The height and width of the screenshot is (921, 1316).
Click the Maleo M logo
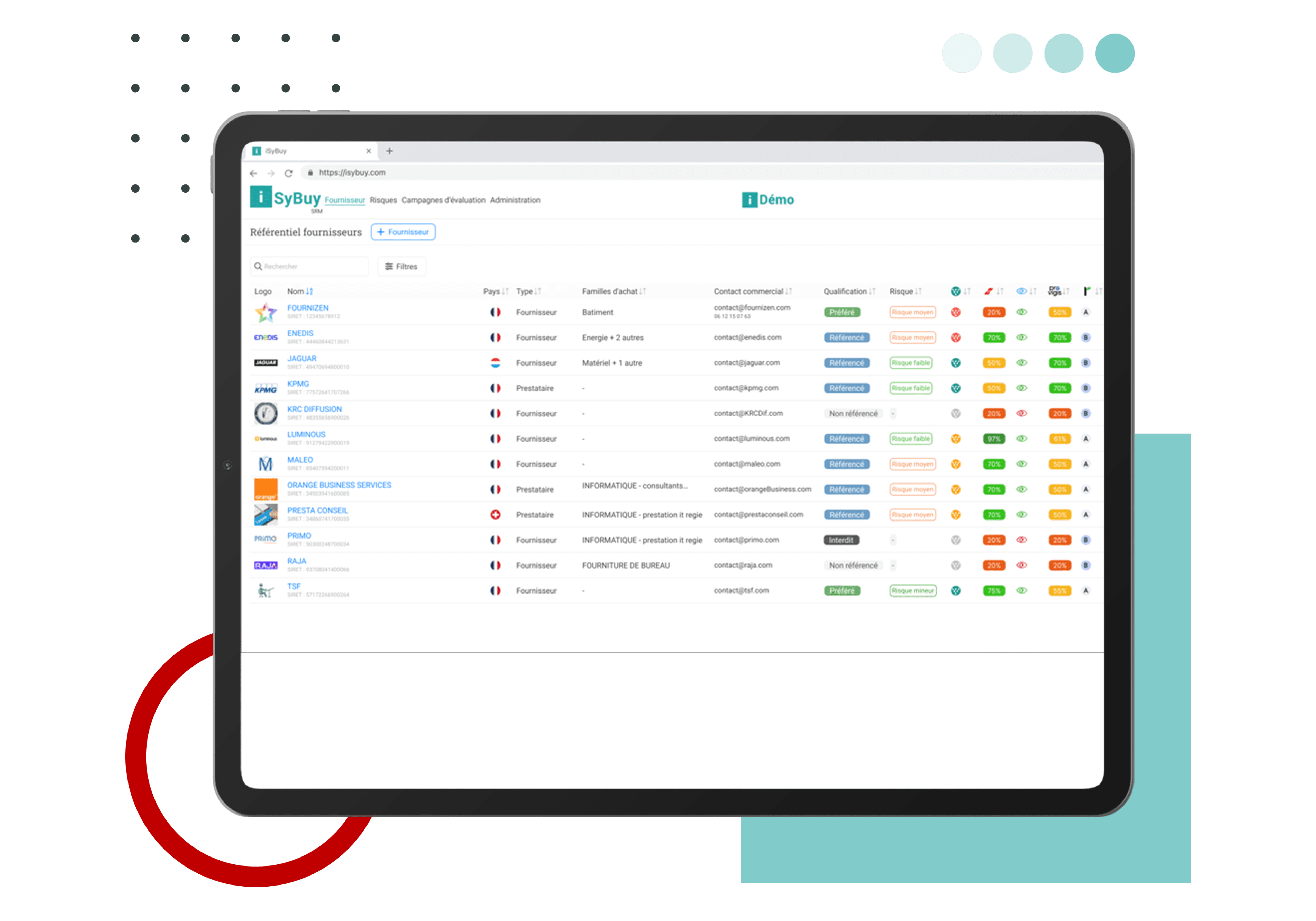265,464
